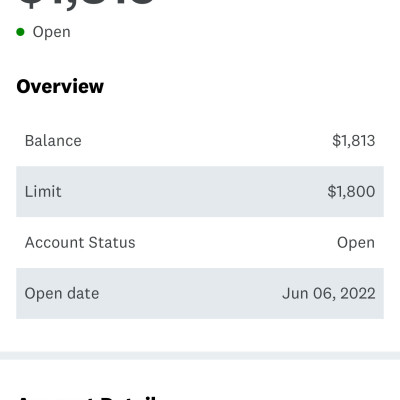Viewport: 400px width, 400px height.
Task: Click the large partially visible amount header
Action: coord(87,4)
